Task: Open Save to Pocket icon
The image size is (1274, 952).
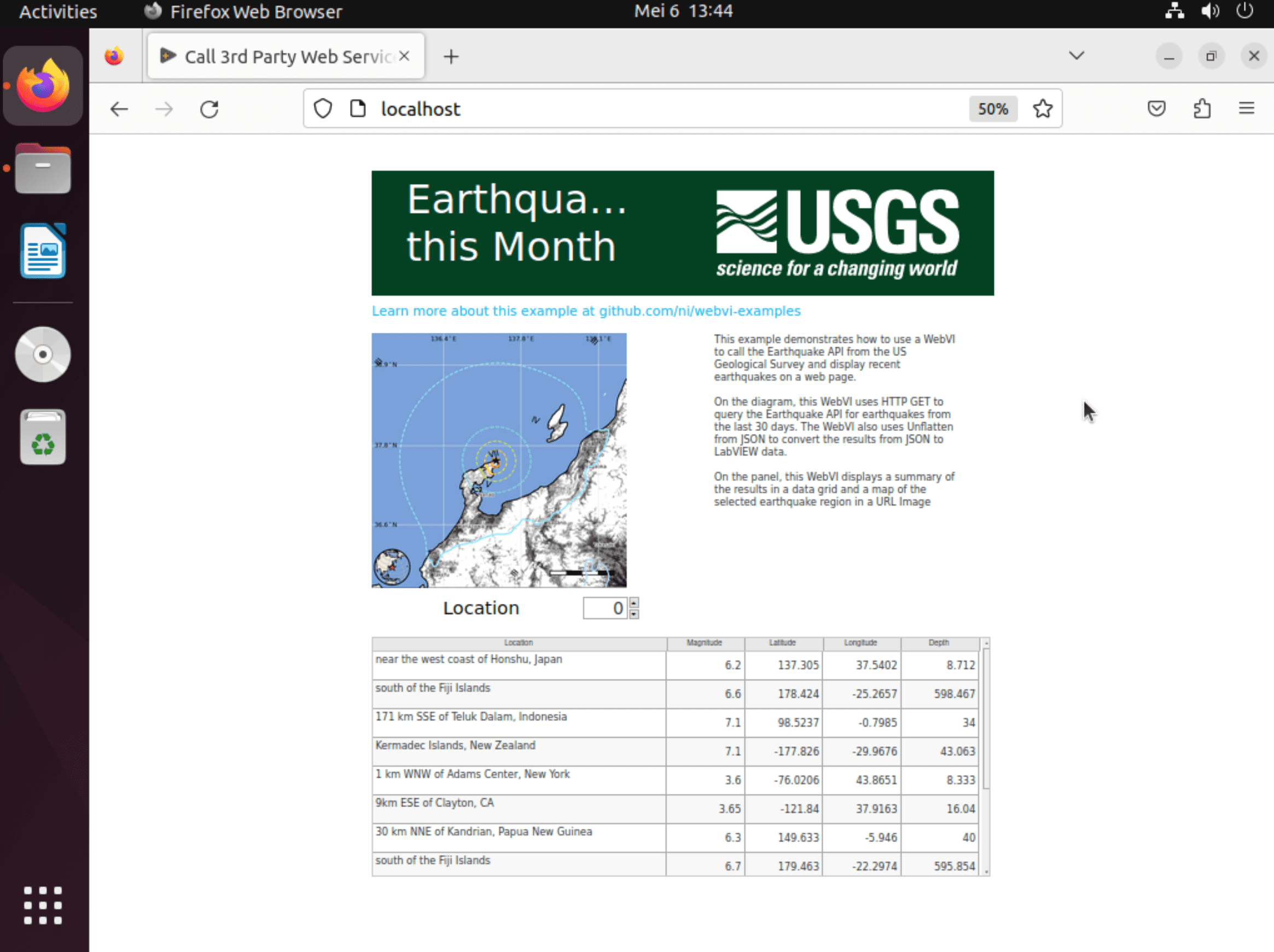Action: tap(1156, 108)
